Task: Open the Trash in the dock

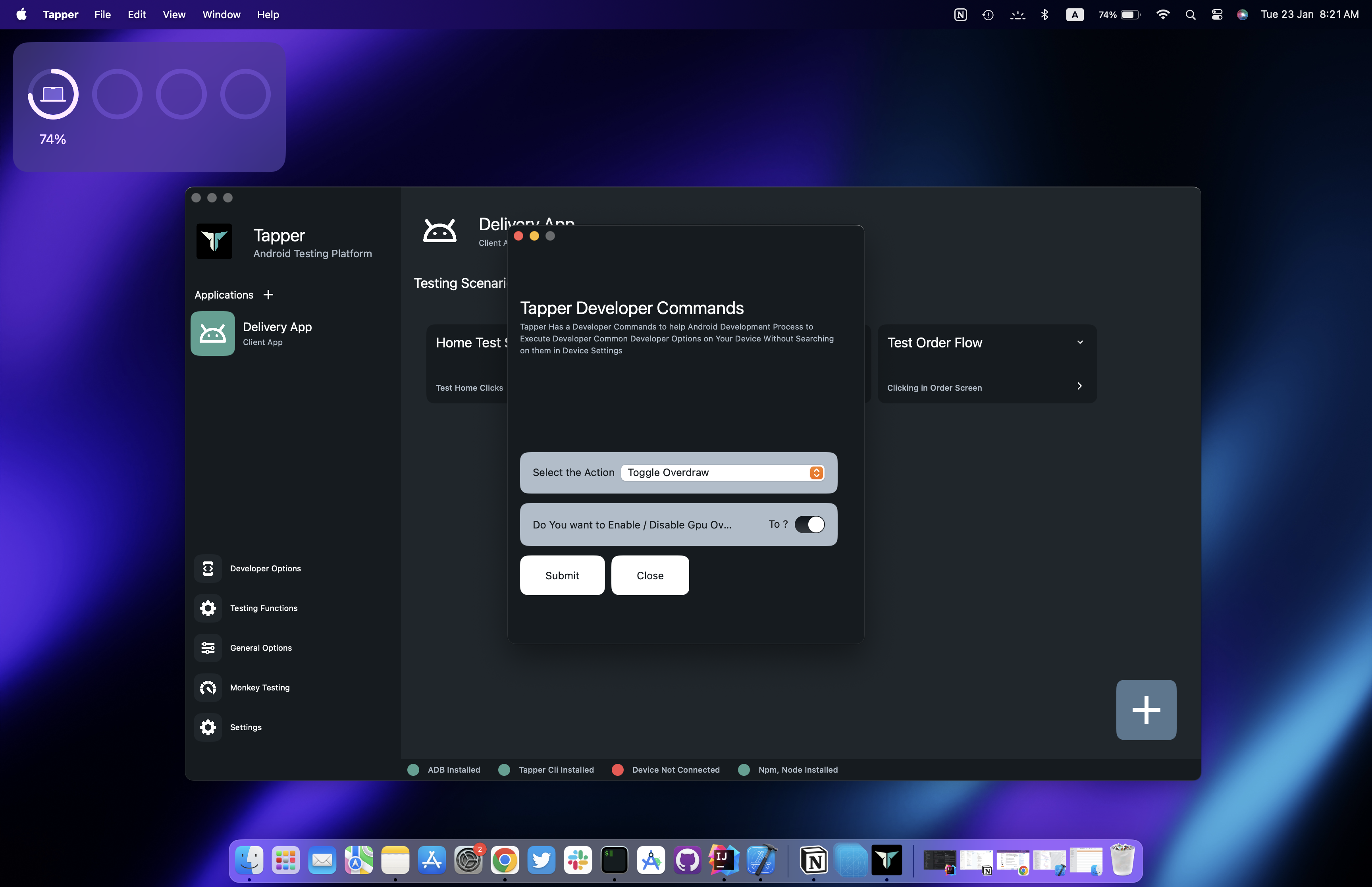Action: (x=1122, y=860)
